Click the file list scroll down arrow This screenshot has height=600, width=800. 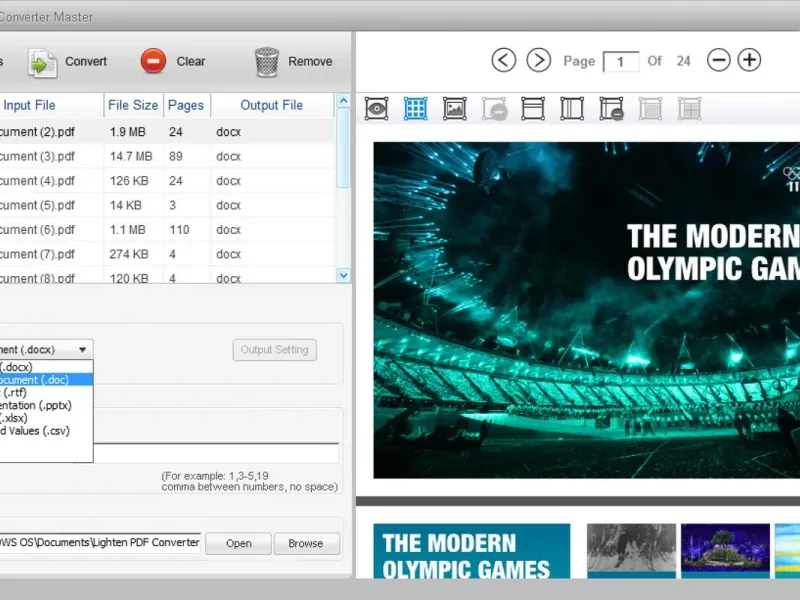pos(343,276)
